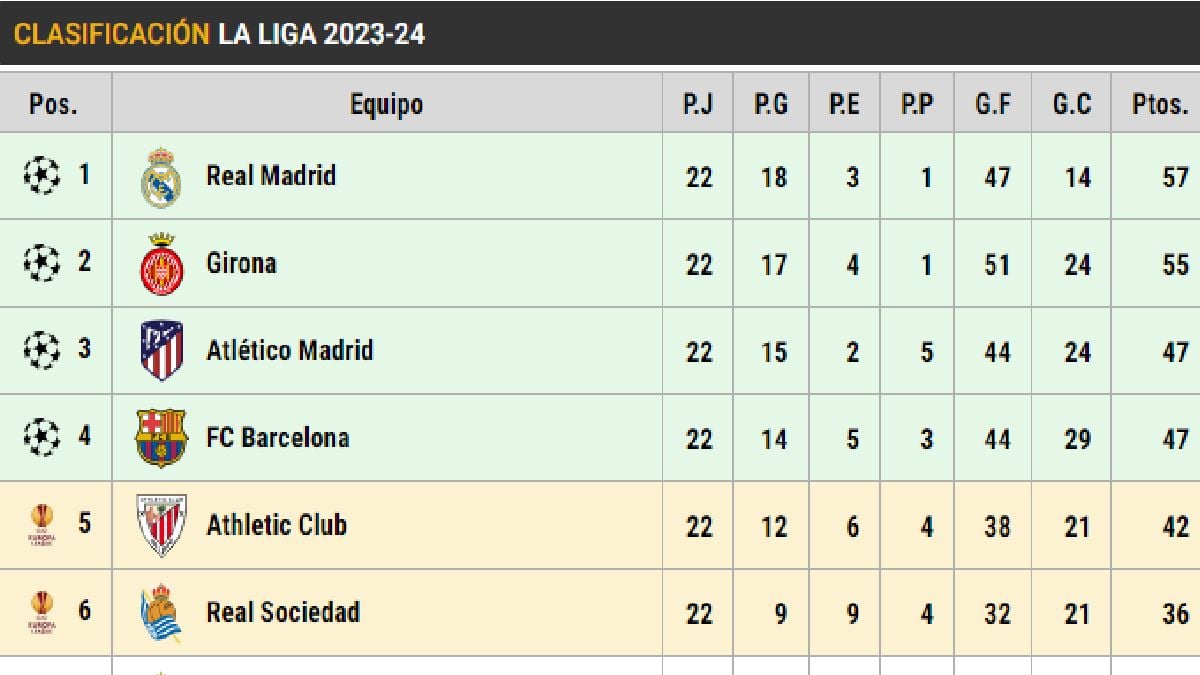
Task: Click the Clasificación La Liga 2023-24 title
Action: click(x=219, y=33)
